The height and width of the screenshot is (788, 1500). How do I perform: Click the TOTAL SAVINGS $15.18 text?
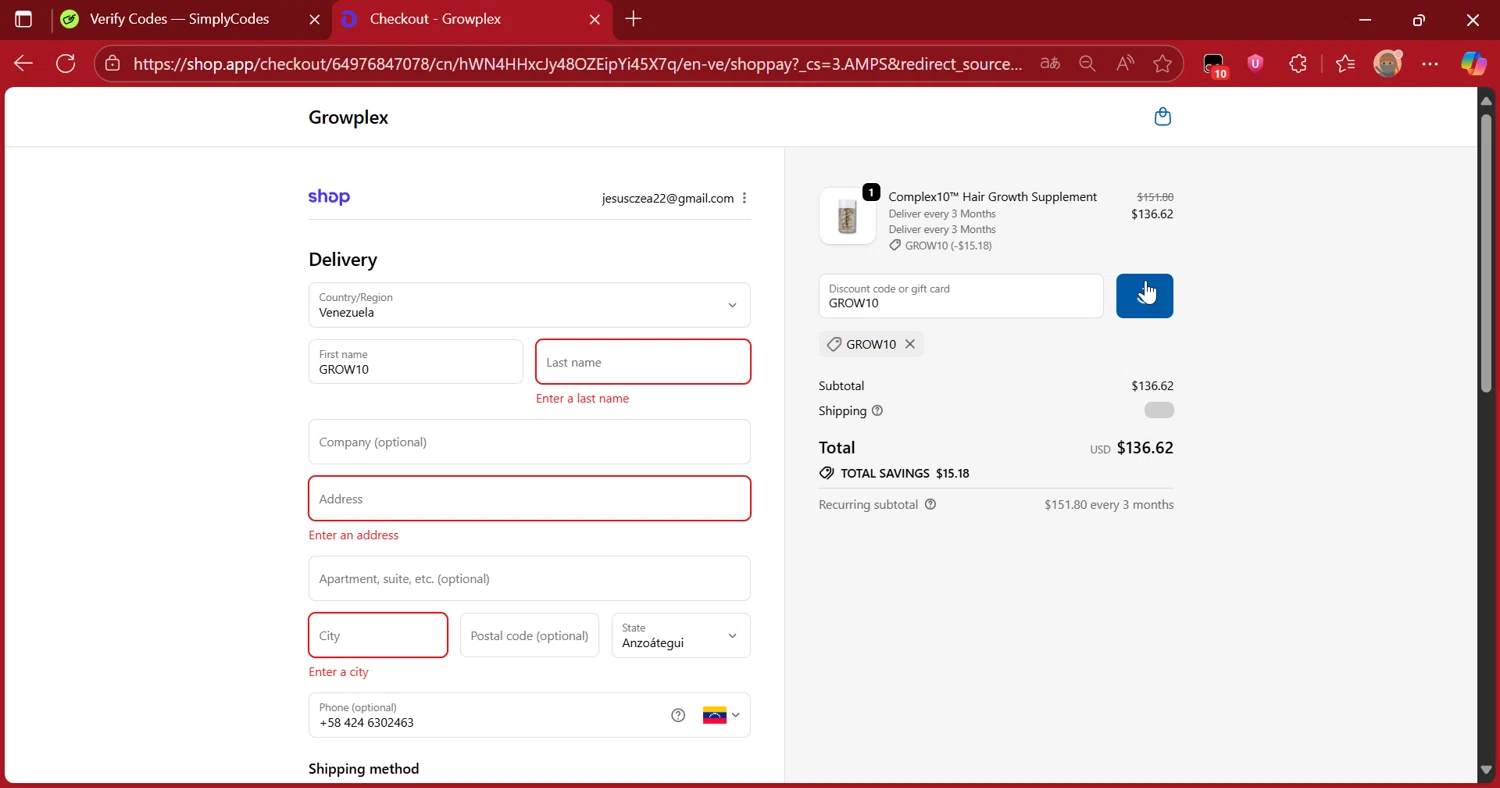pos(904,473)
